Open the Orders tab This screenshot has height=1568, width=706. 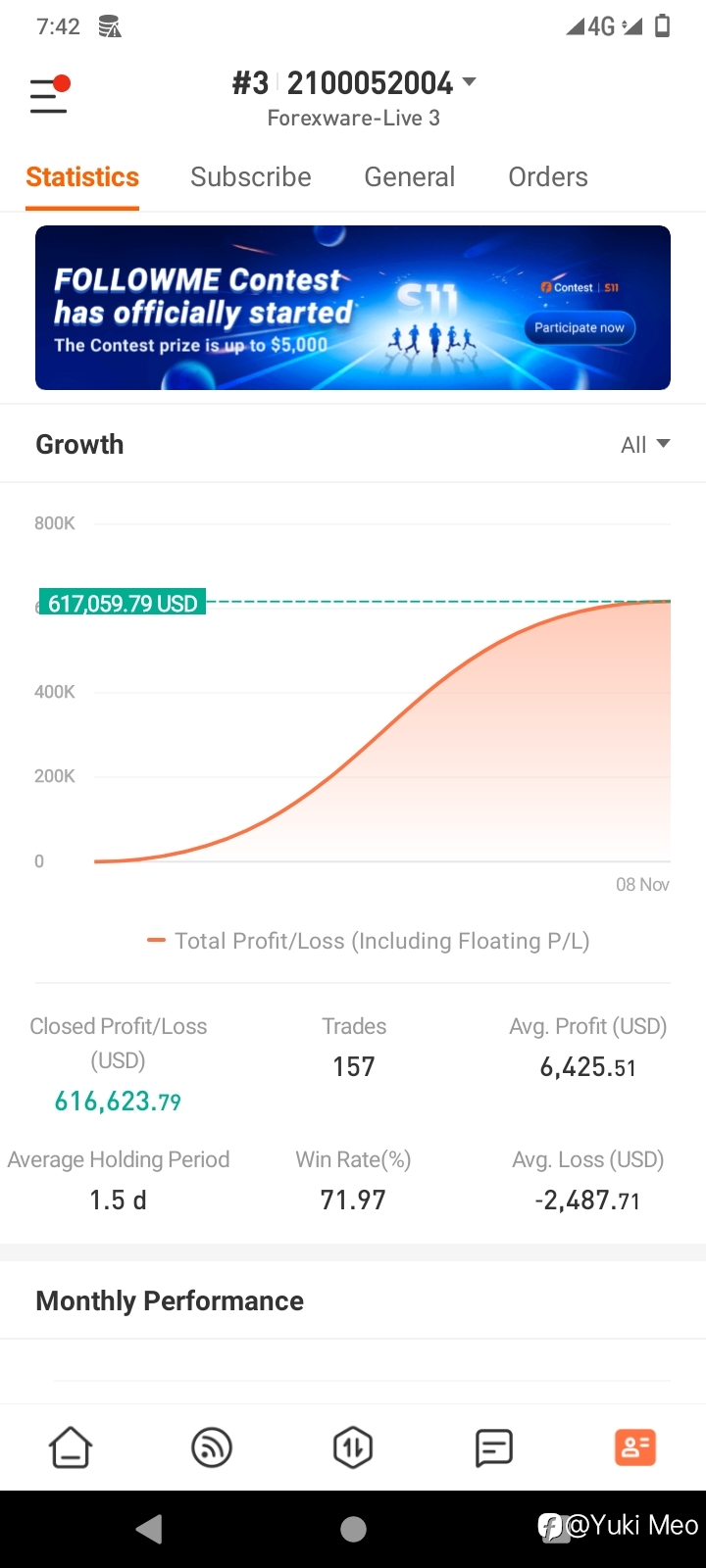[547, 177]
